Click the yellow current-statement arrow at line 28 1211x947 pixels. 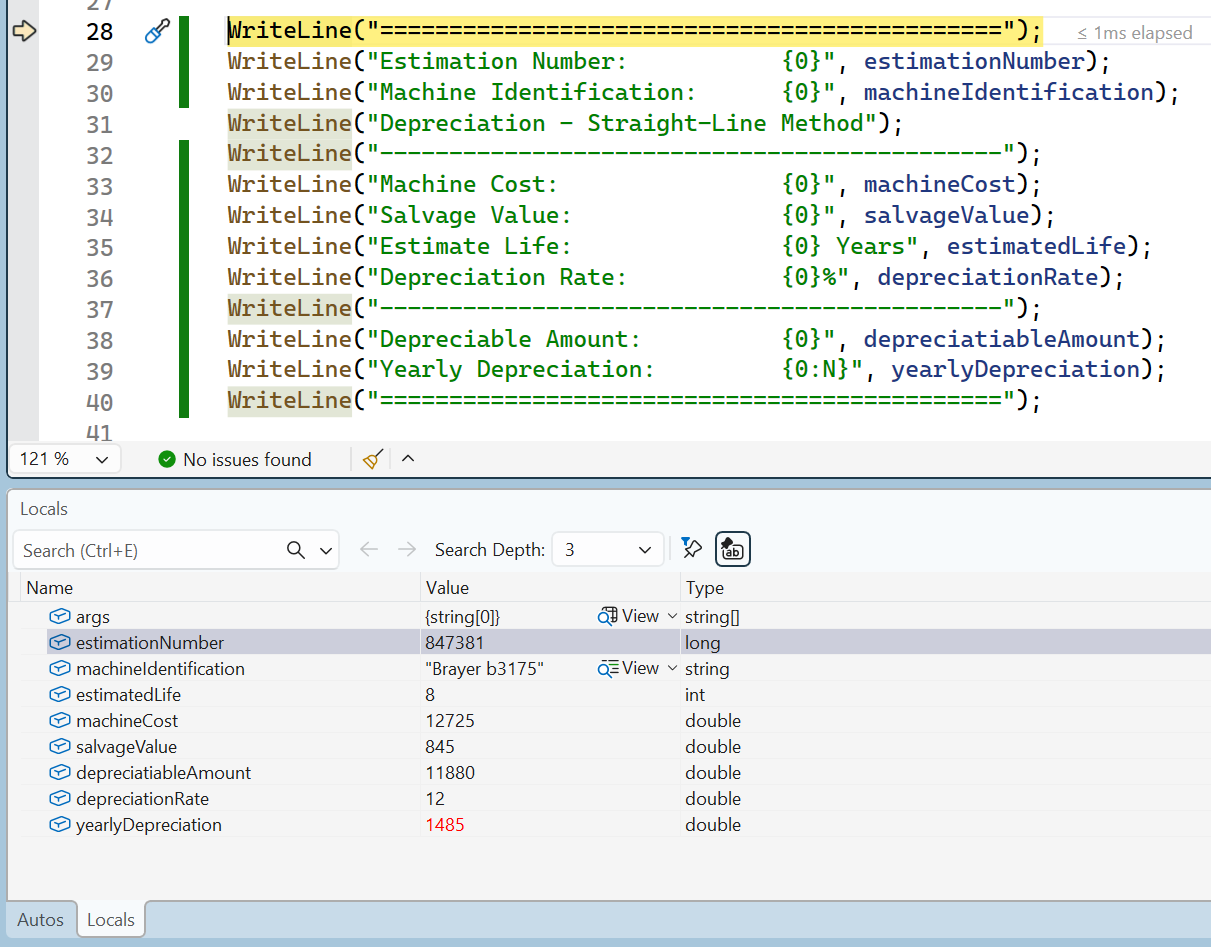click(24, 32)
